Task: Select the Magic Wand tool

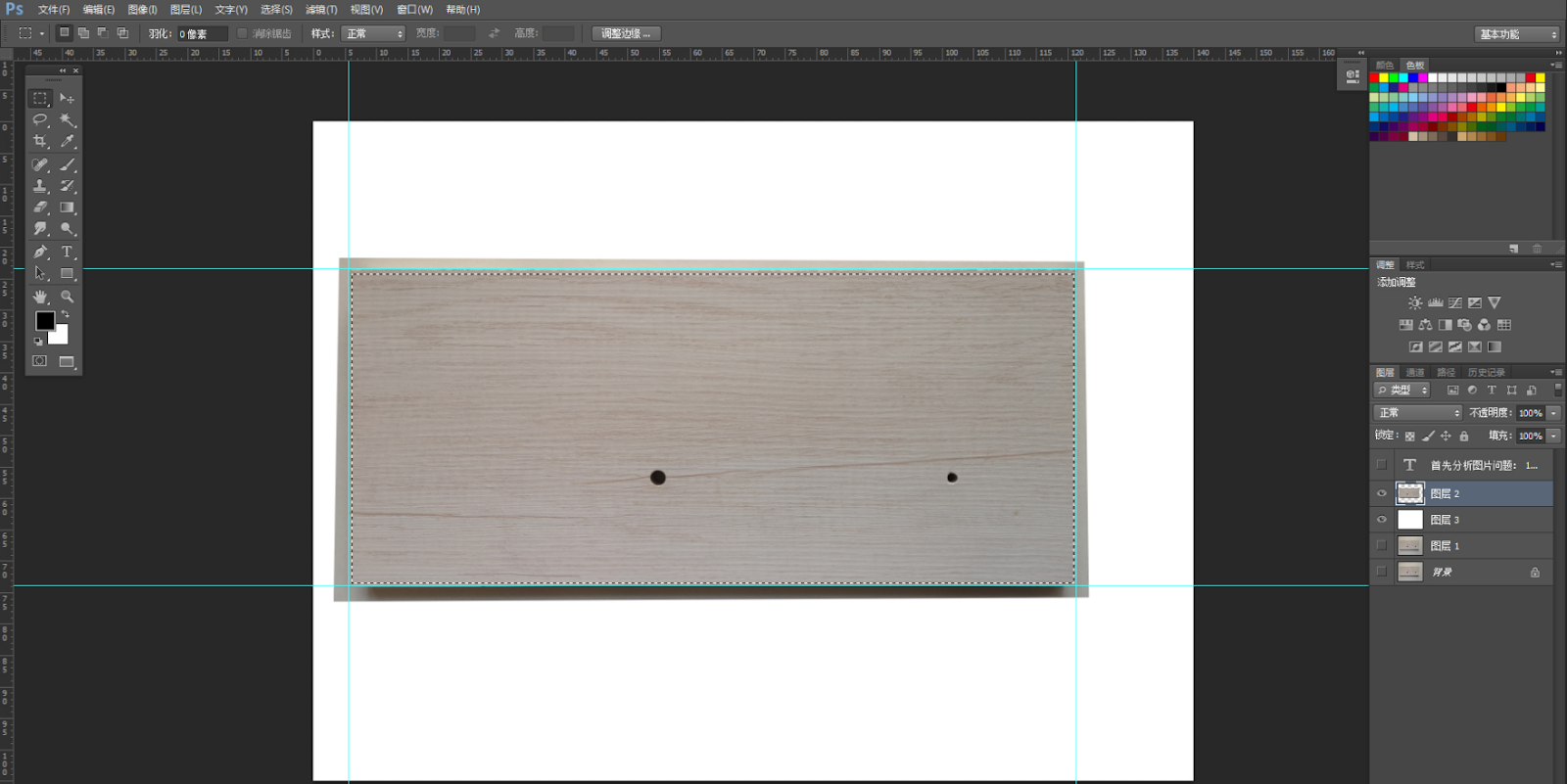Action: click(67, 119)
